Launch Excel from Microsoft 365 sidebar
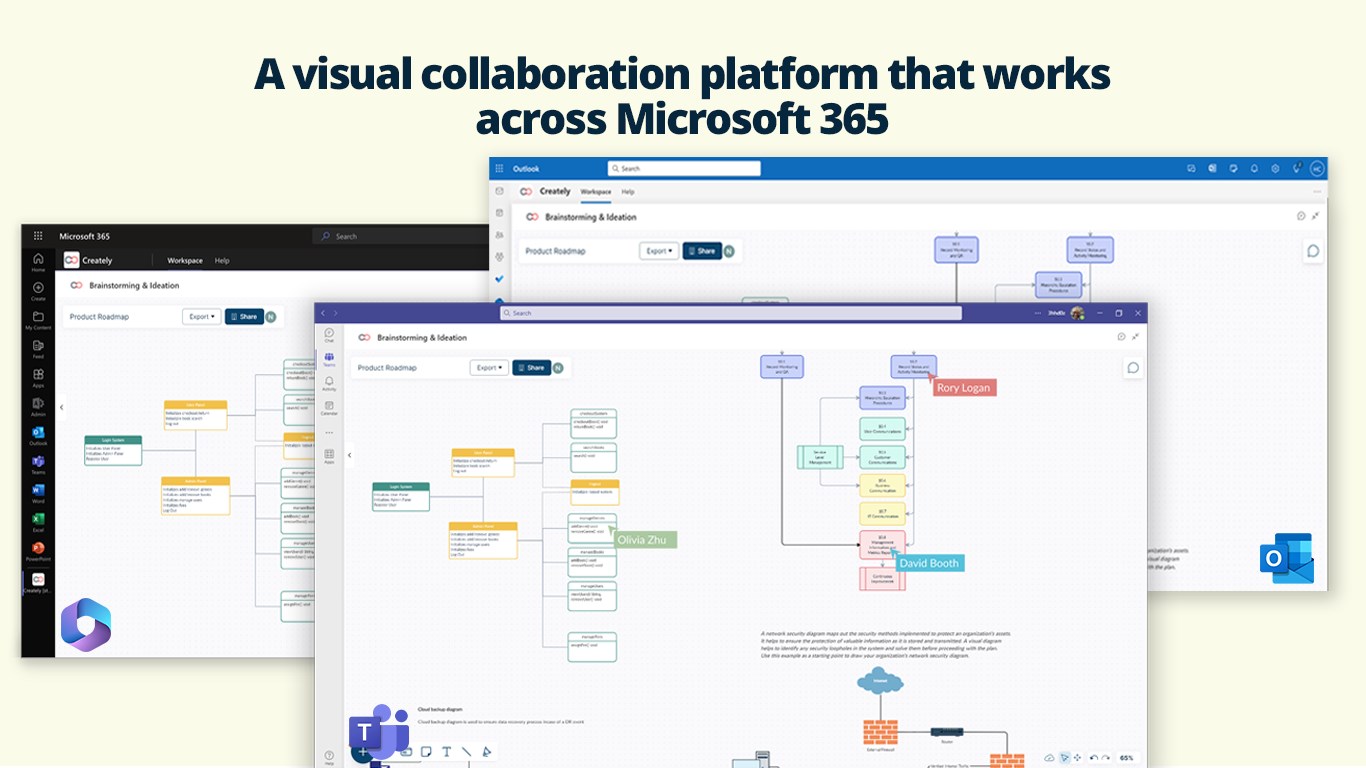1366x768 pixels. [x=38, y=522]
